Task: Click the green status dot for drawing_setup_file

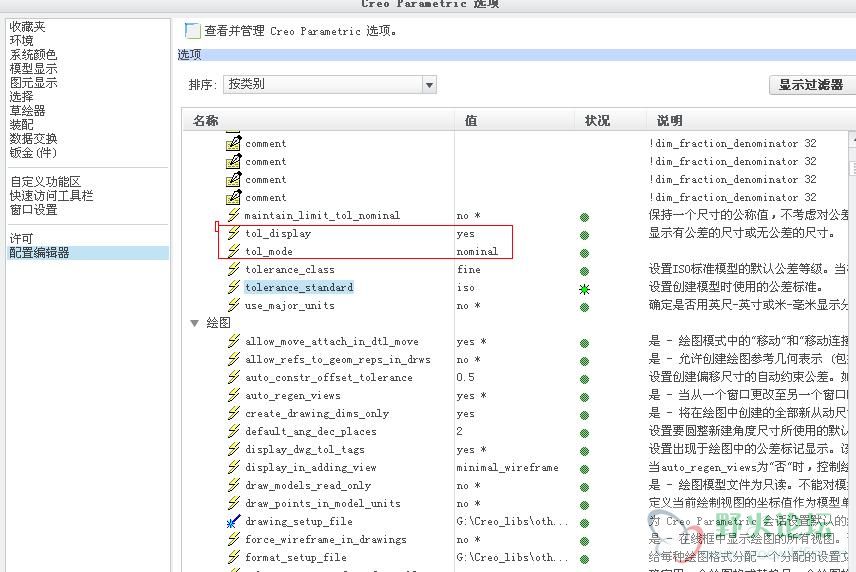Action: 584,523
